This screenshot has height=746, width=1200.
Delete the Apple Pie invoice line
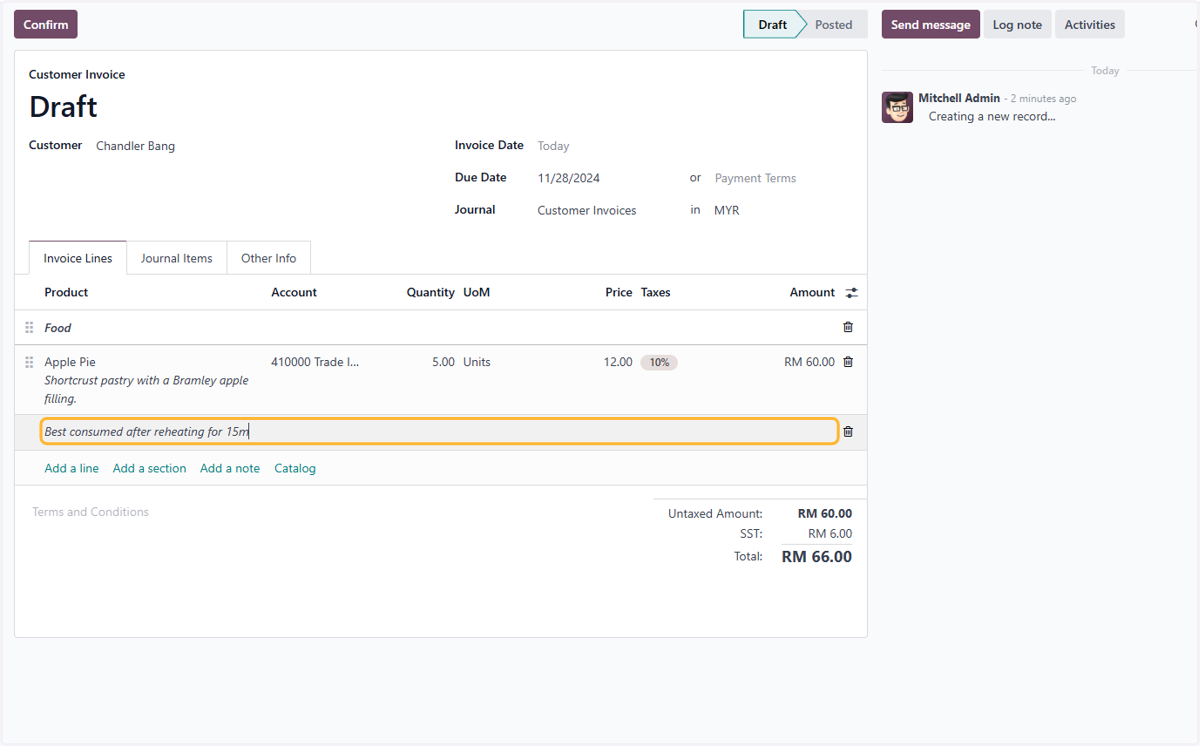(x=848, y=362)
